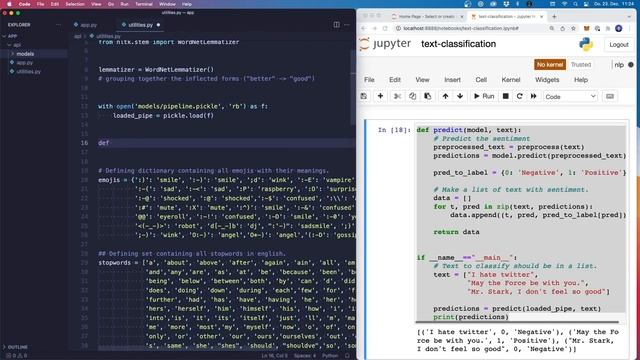640x360 pixels.
Task: Cut selected cell with the scissors icon
Action: click(397, 96)
